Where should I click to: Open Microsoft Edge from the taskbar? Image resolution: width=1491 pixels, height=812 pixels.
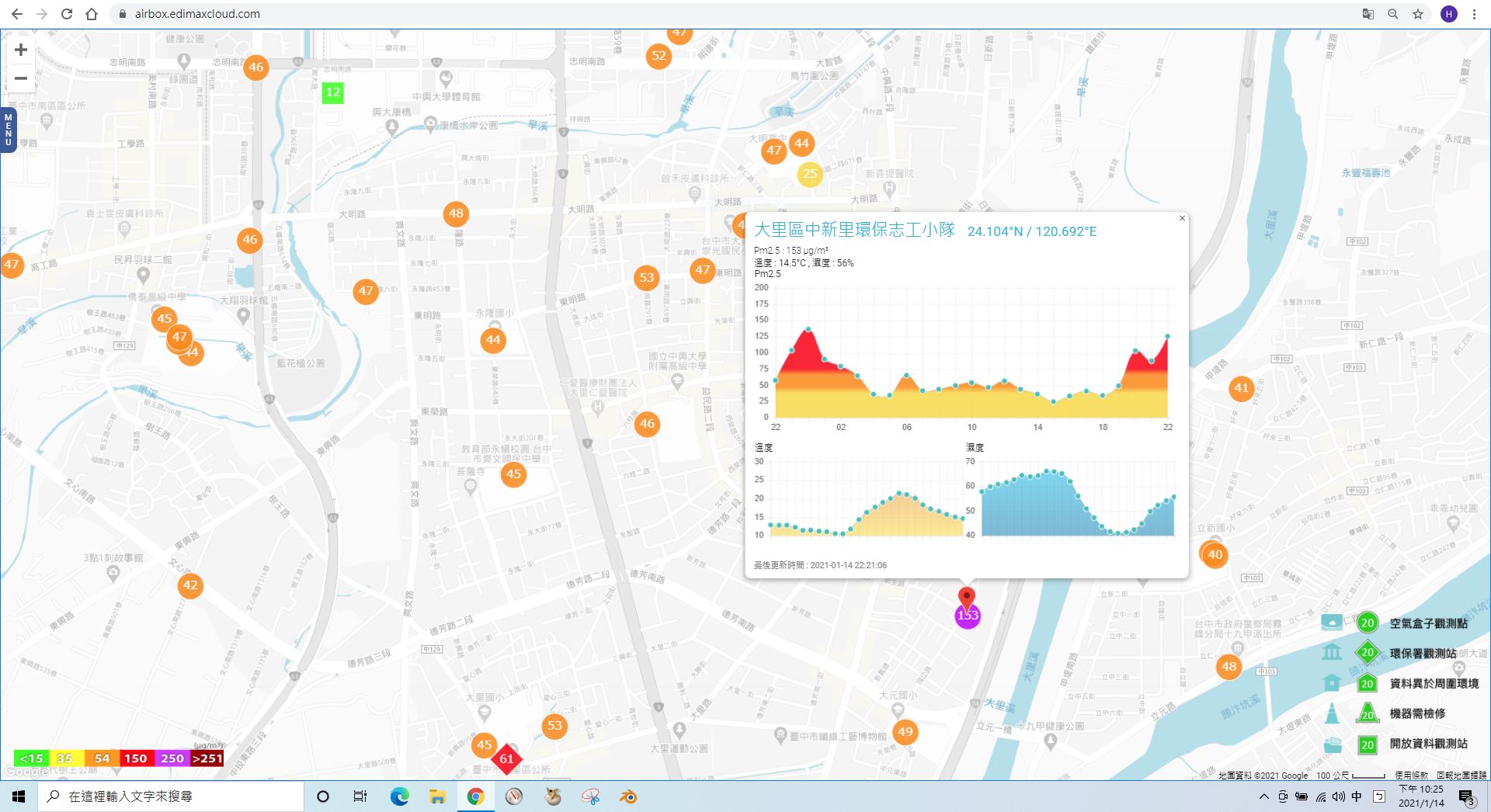tap(399, 796)
